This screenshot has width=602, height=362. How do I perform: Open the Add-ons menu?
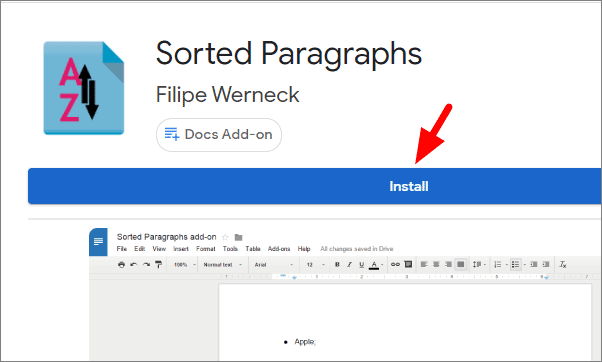coord(279,249)
